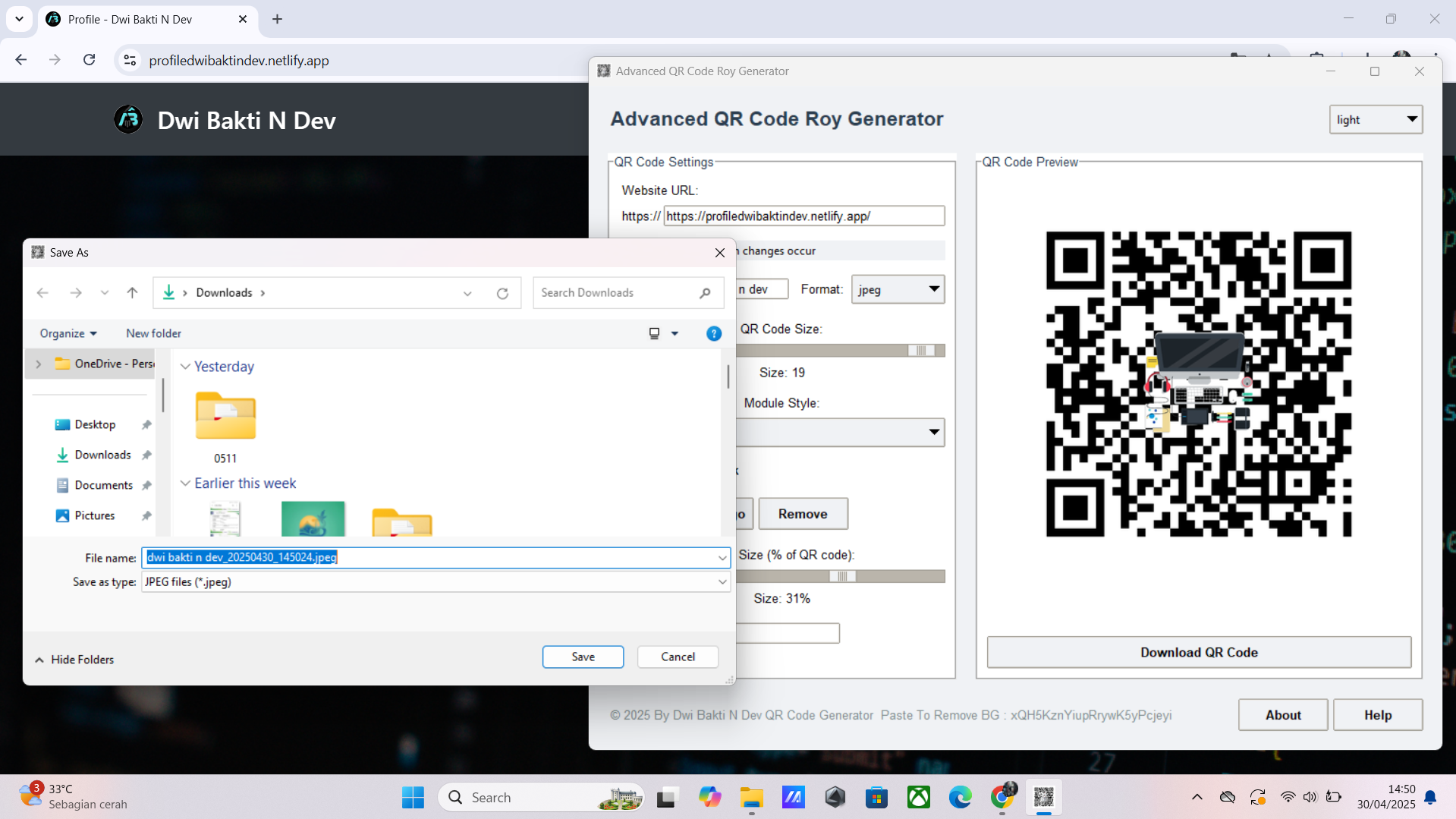Go back in the Save As dialog
Screen dimensions: 1456x819
42,293
